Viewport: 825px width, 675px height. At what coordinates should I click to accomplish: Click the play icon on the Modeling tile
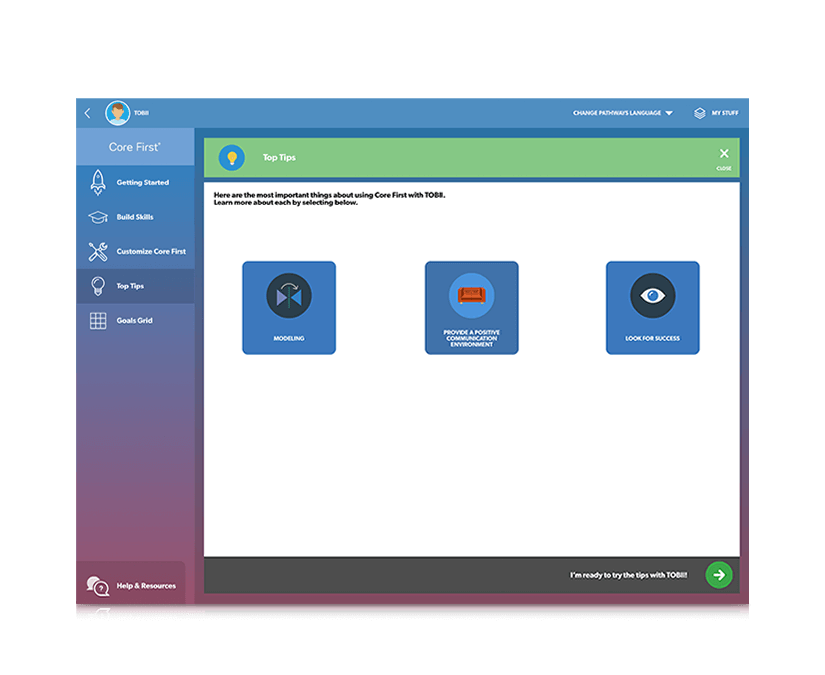(x=288, y=296)
